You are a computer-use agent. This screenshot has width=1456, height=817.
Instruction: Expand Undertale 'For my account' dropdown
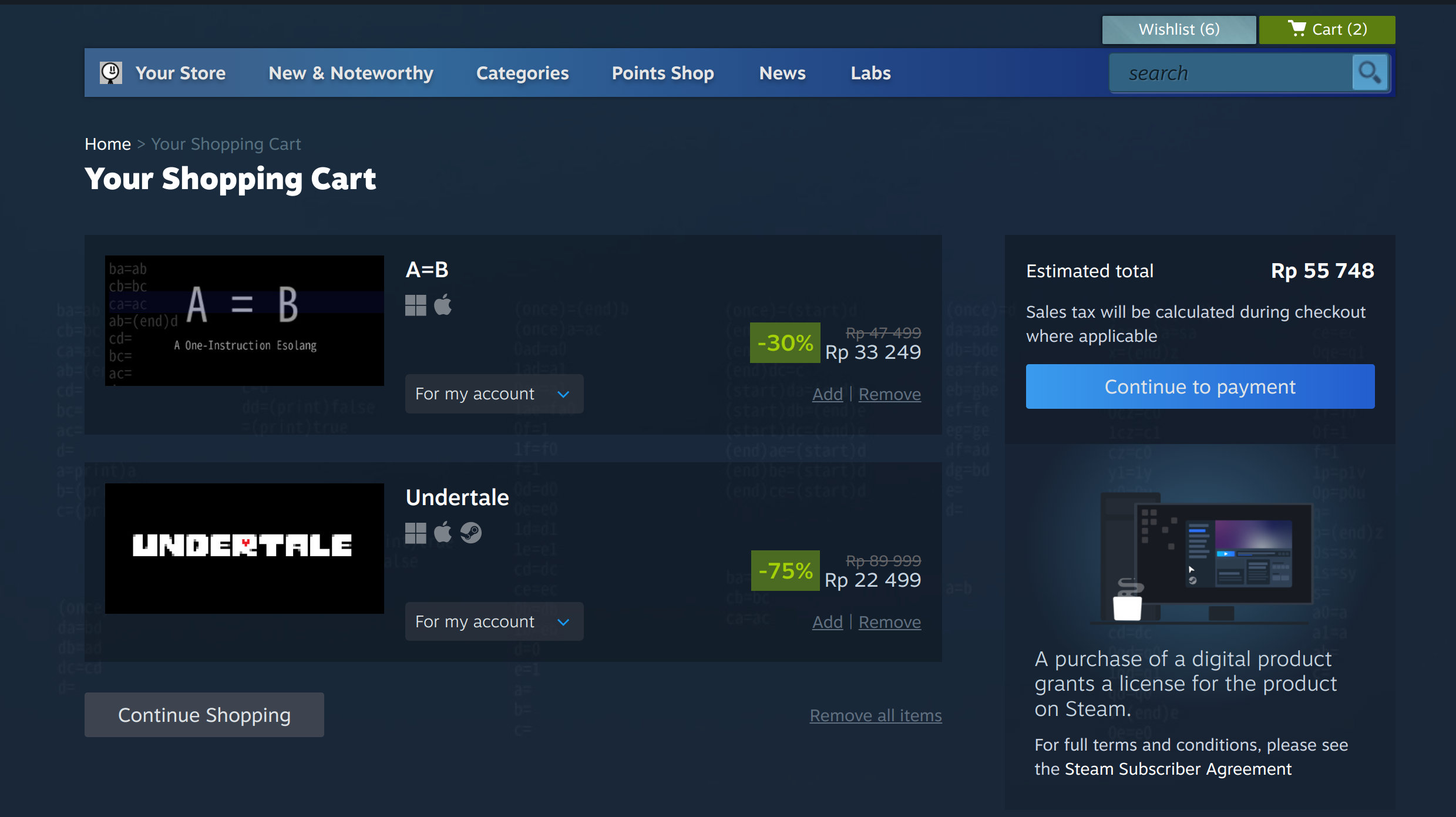click(494, 621)
